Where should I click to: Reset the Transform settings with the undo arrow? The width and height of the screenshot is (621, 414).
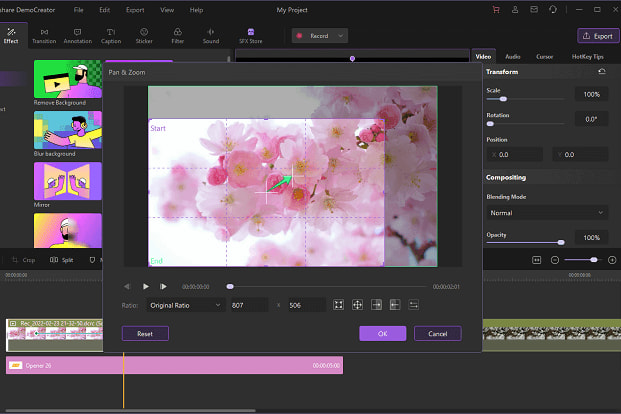tap(601, 73)
